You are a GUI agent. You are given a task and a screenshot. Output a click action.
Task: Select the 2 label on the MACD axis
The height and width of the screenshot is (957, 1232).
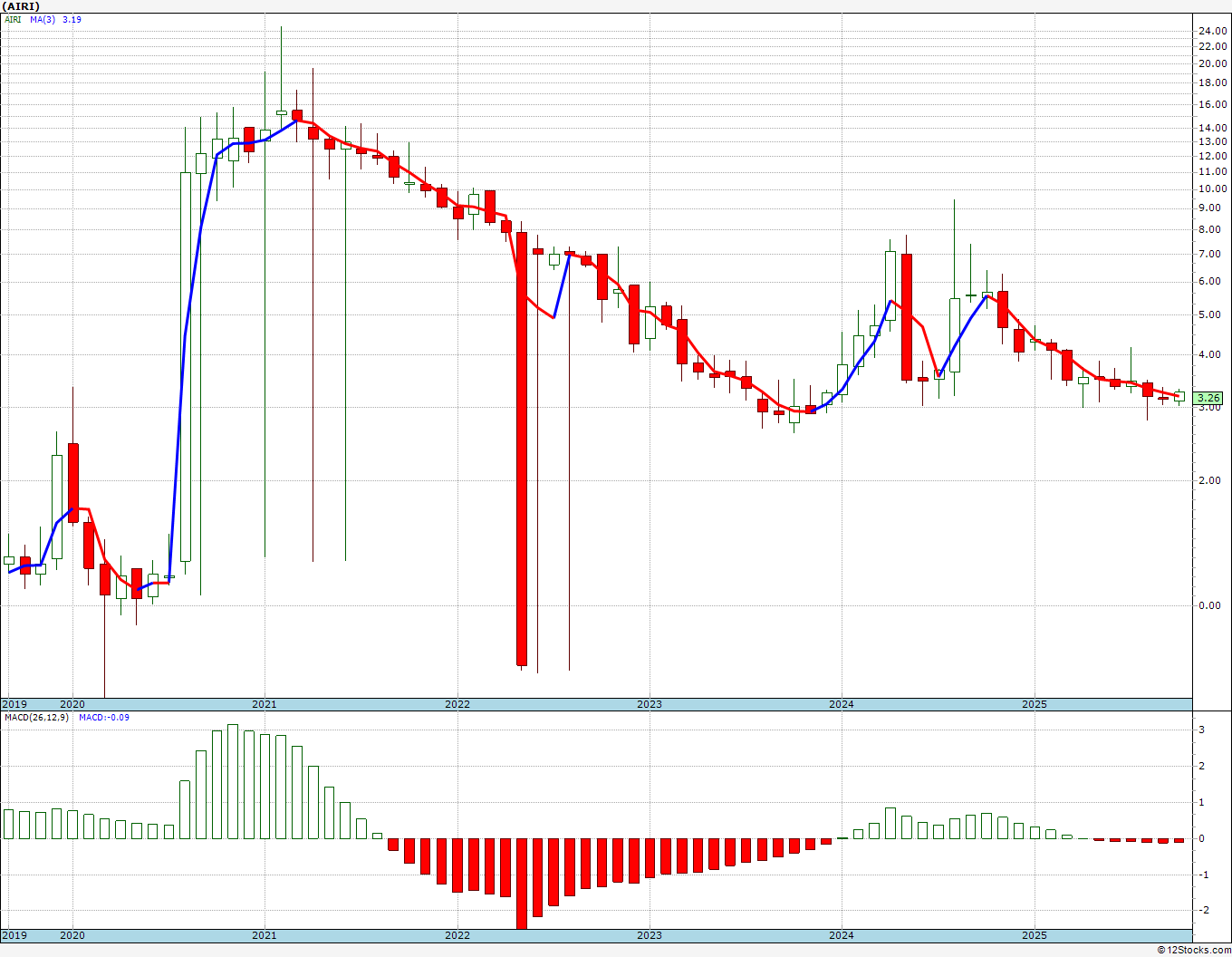[1201, 766]
